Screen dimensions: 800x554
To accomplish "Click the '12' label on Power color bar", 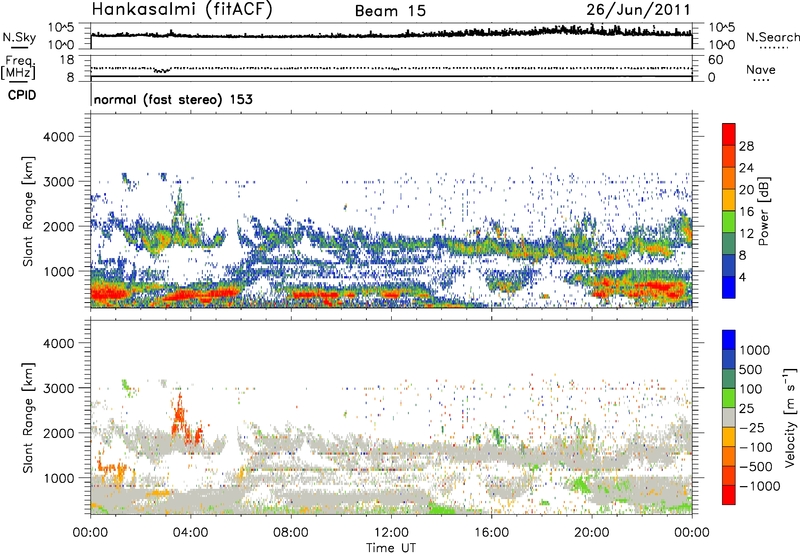I will [746, 234].
